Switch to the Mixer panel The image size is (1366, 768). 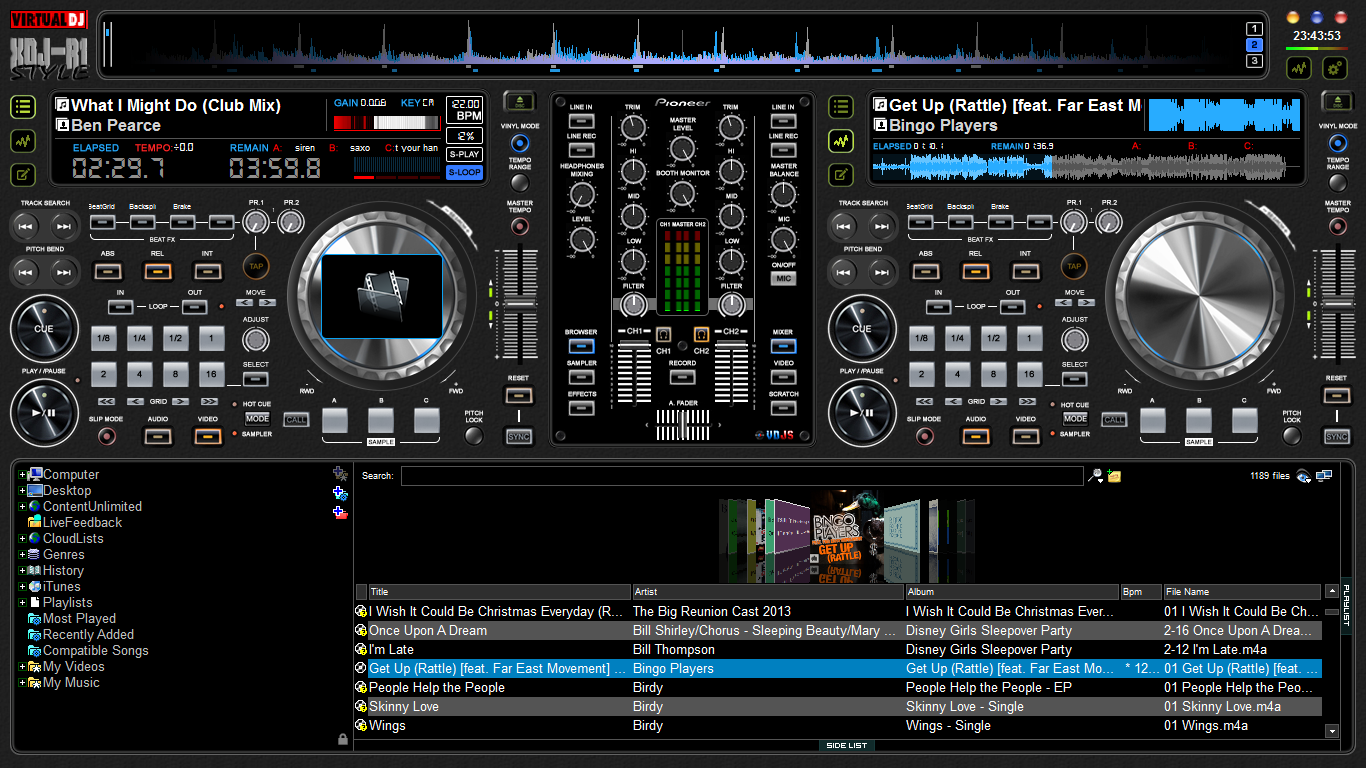coord(783,346)
